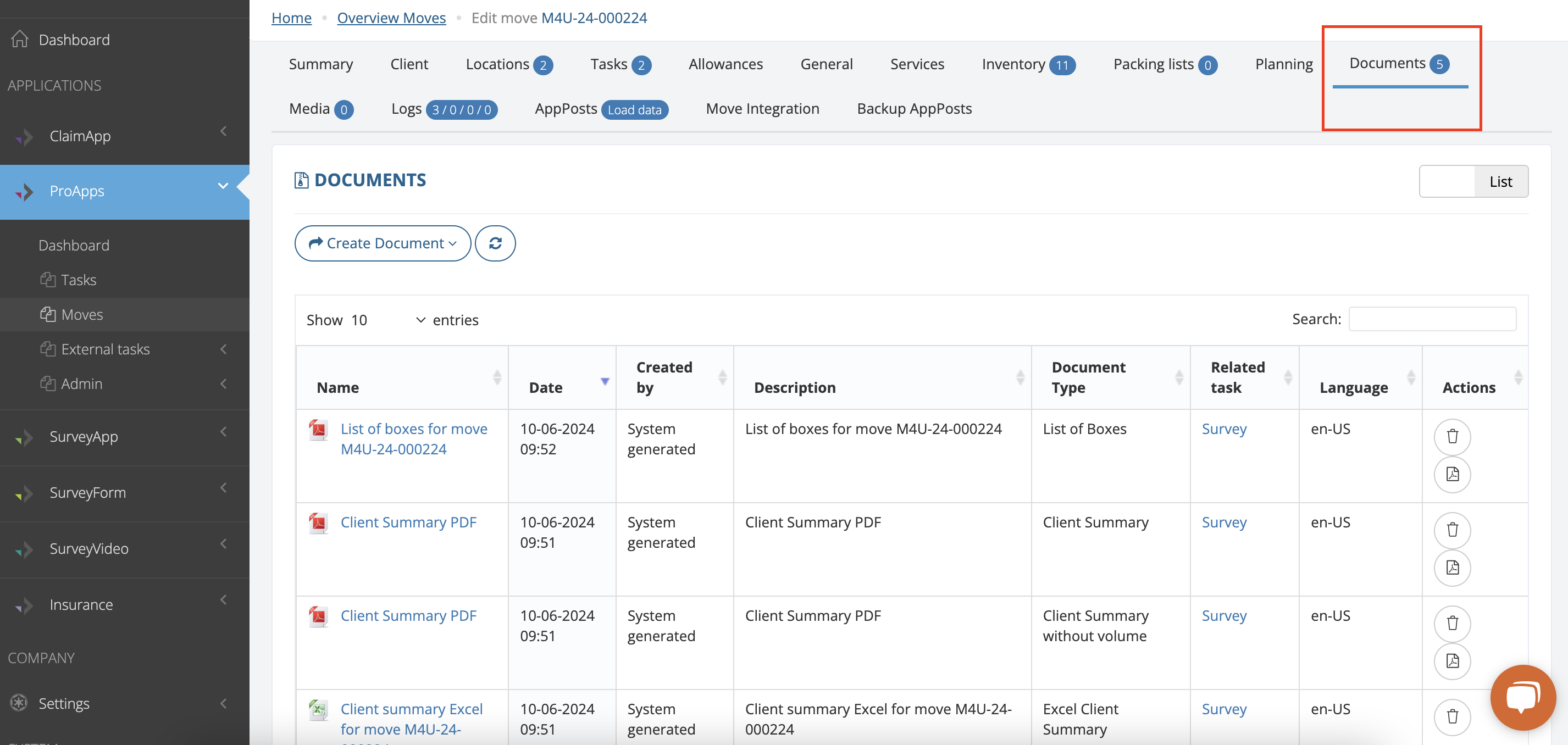This screenshot has height=745, width=1568.
Task: Go to Home breadcrumb link
Action: pyautogui.click(x=292, y=18)
